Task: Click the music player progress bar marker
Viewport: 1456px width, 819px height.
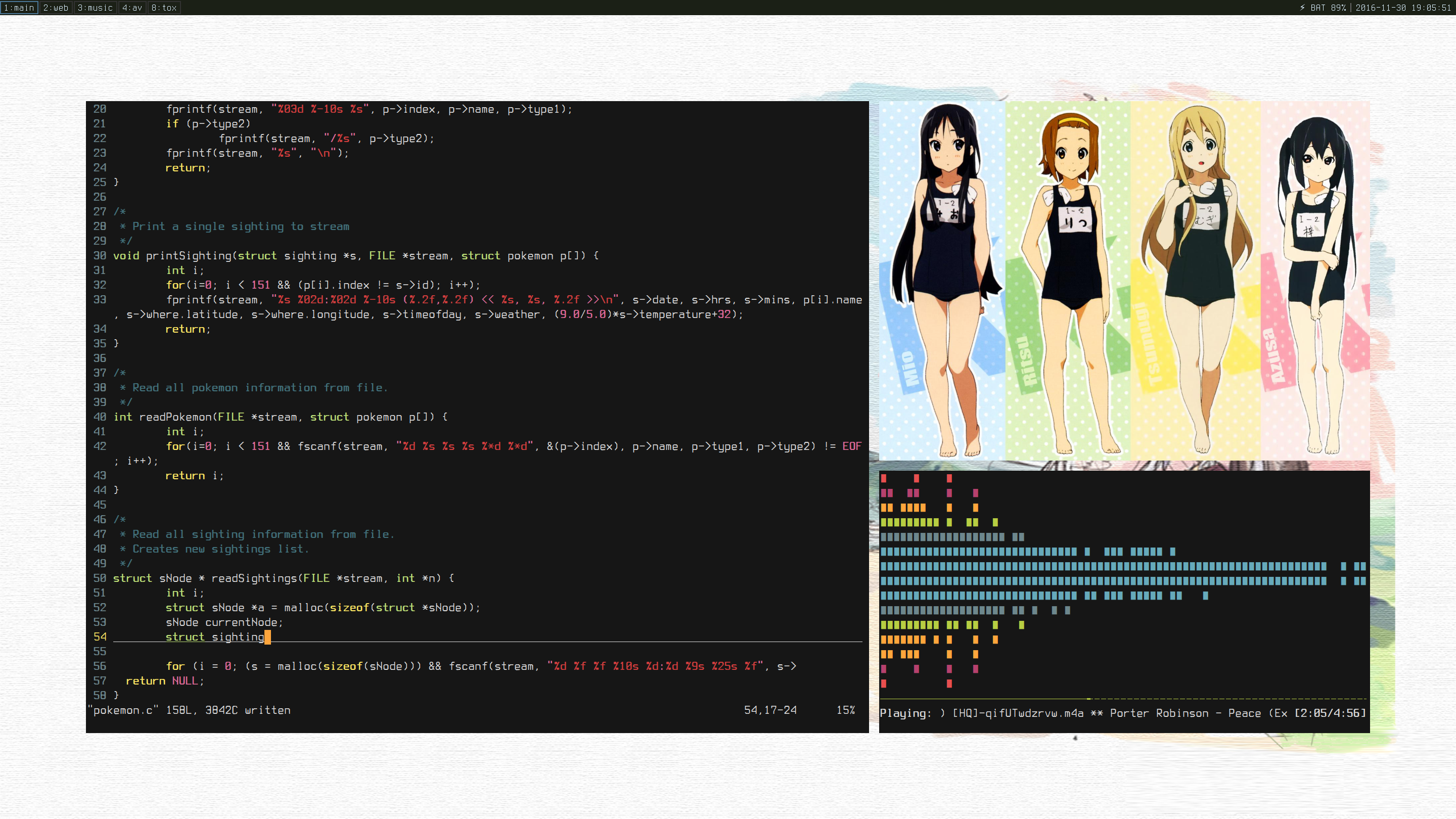Action: pos(1088,699)
